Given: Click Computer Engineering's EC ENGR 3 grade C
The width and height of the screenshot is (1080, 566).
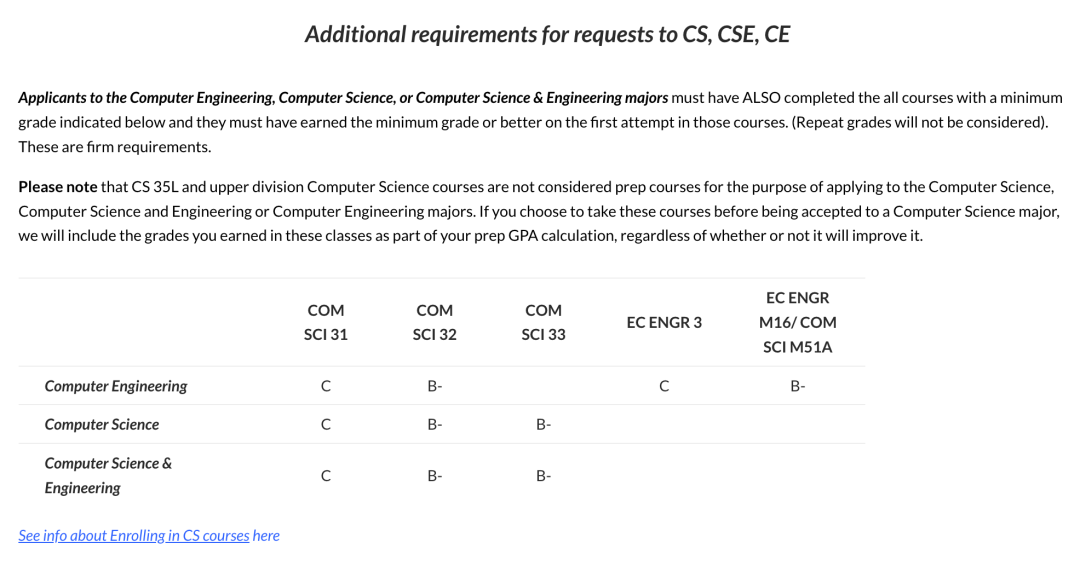Looking at the screenshot, I should [664, 386].
